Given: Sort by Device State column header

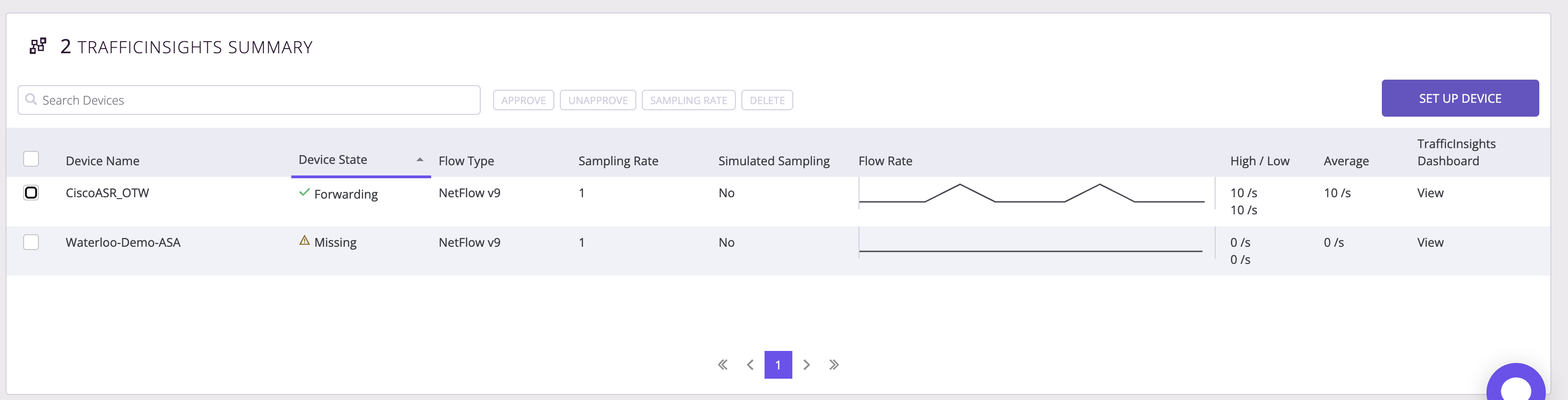Looking at the screenshot, I should [332, 160].
